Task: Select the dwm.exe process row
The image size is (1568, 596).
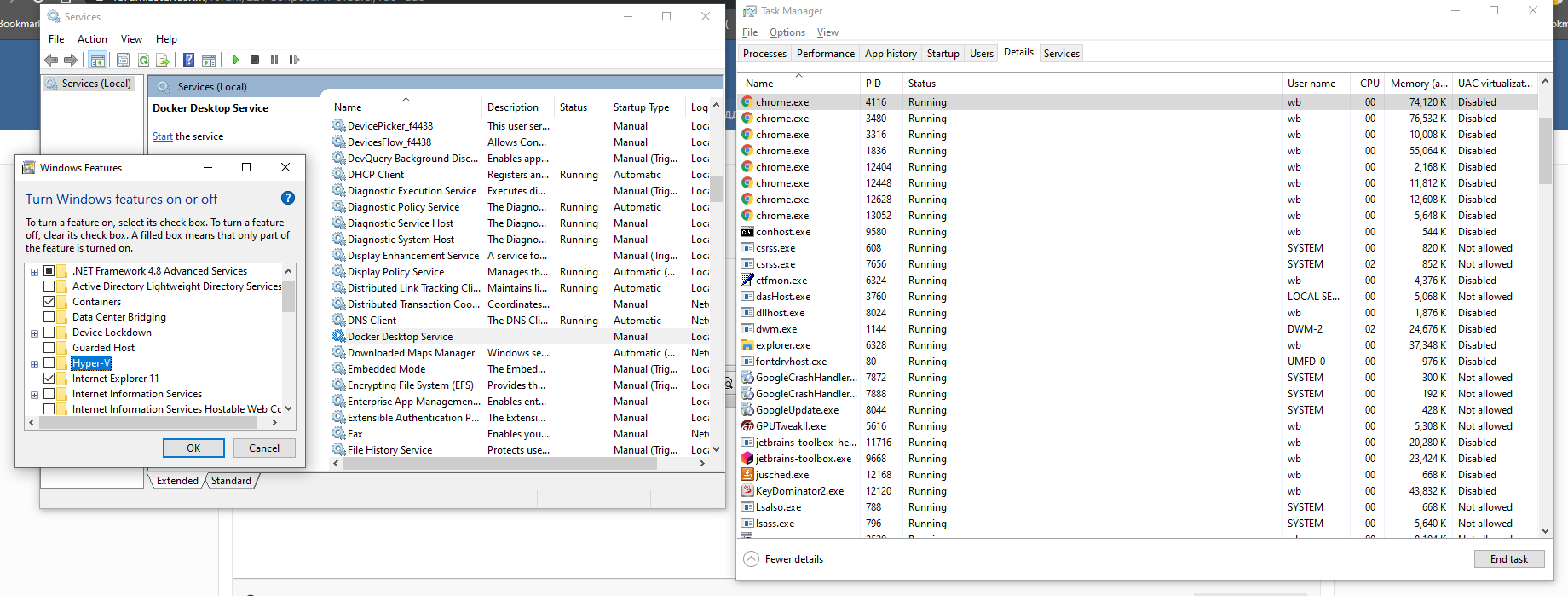Action: (1139, 329)
